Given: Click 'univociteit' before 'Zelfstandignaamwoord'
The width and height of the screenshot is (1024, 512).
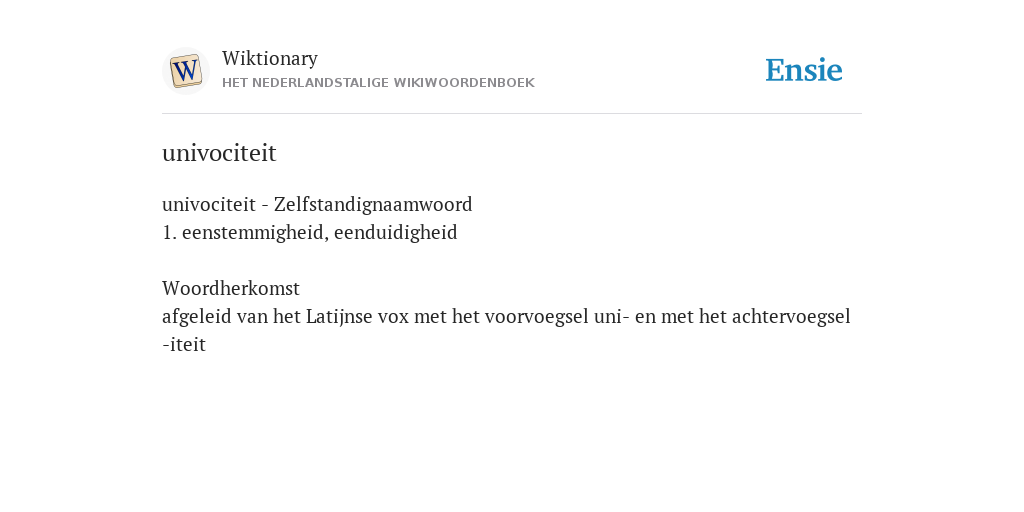Looking at the screenshot, I should (209, 205).
